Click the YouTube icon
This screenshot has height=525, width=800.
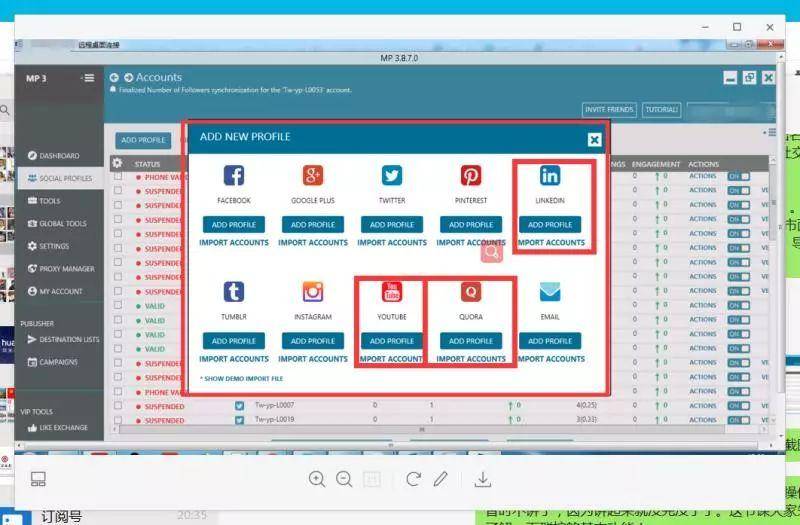[392, 292]
